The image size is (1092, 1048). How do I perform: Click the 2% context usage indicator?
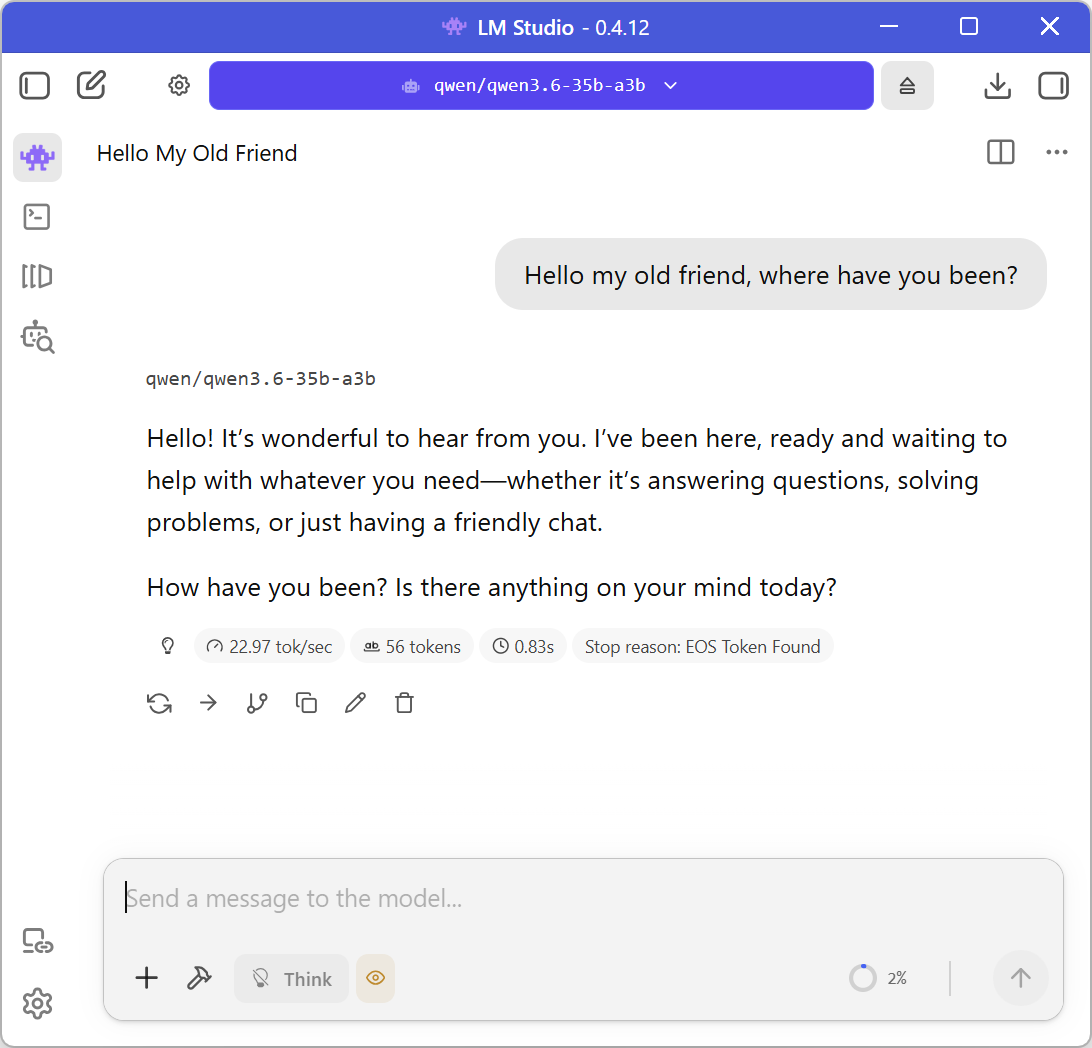[x=880, y=978]
